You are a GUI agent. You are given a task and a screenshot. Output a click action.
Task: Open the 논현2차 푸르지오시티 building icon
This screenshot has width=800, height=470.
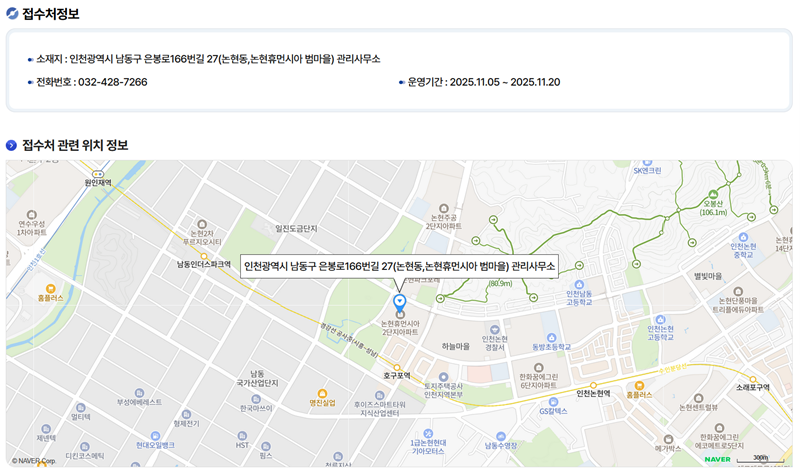click(x=202, y=225)
